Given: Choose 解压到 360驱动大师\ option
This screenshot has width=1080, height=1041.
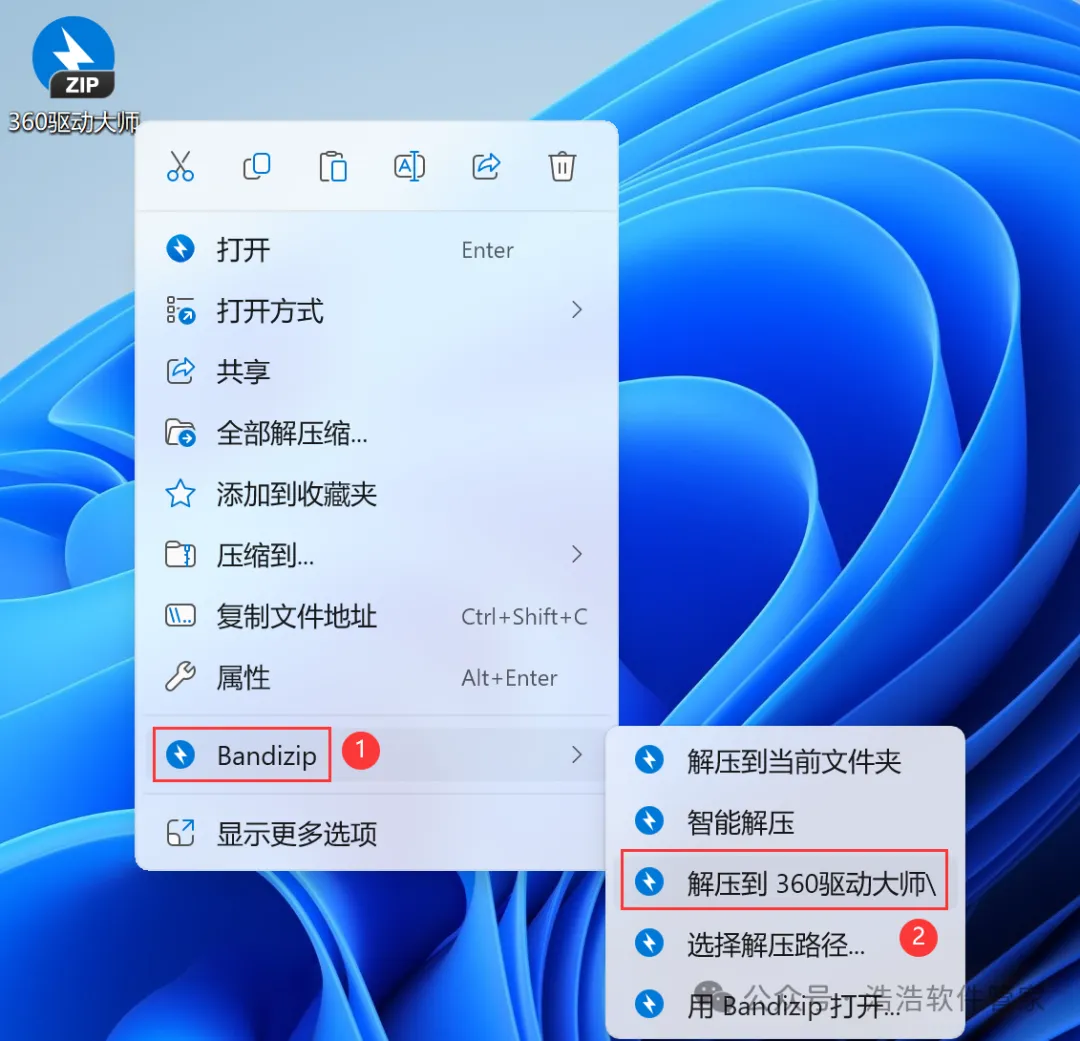Looking at the screenshot, I should tap(785, 882).
